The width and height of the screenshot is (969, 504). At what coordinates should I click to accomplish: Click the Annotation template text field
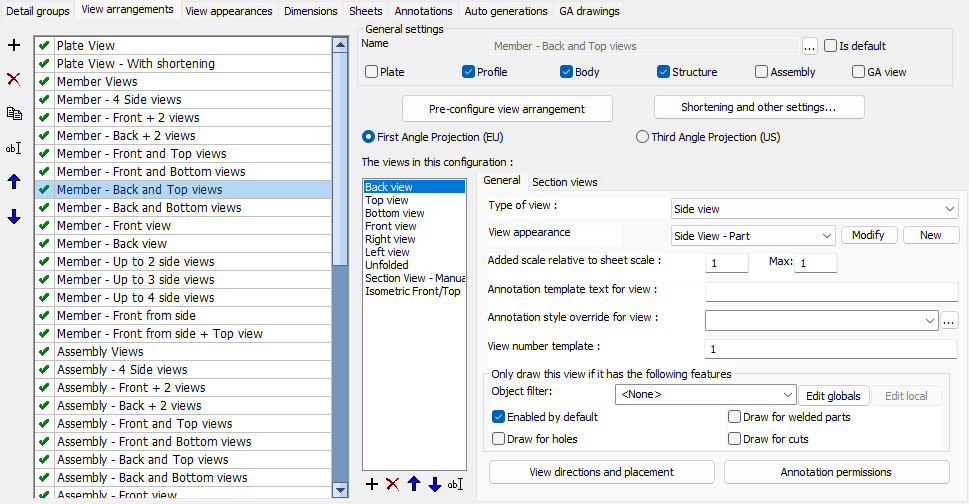pyautogui.click(x=832, y=291)
